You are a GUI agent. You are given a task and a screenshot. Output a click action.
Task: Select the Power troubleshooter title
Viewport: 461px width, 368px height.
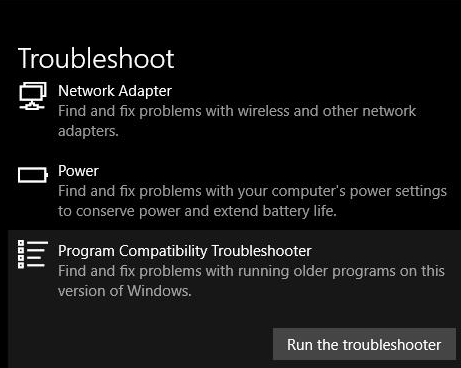pos(78,171)
